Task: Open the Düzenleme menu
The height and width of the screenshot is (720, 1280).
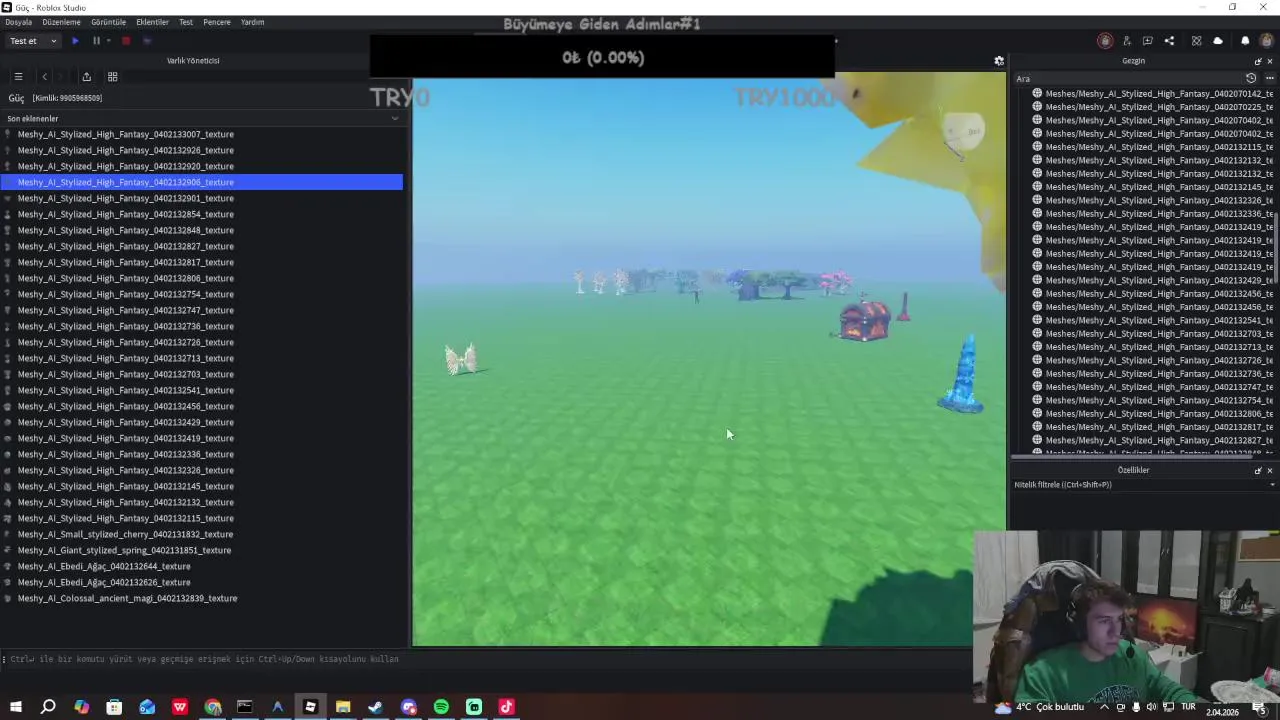Action: [61, 22]
